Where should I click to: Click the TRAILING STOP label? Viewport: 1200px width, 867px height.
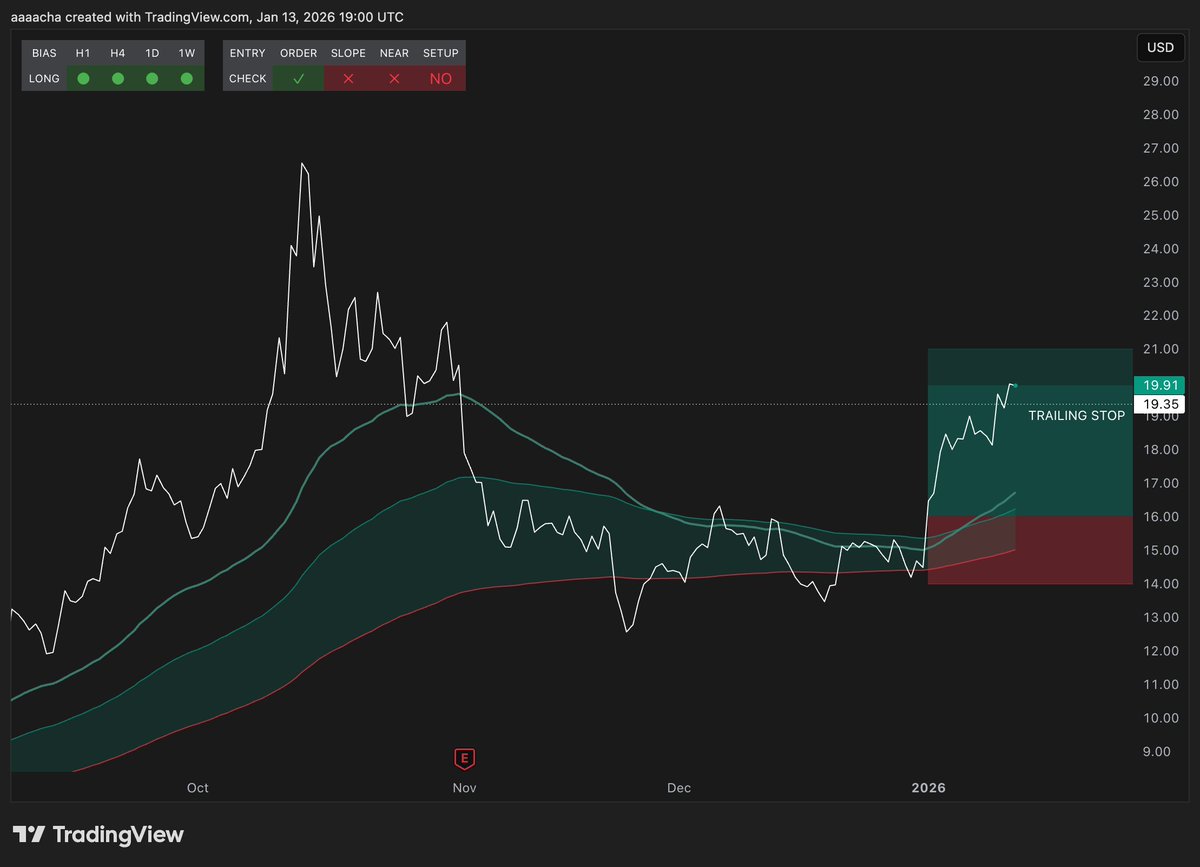[x=1076, y=415]
